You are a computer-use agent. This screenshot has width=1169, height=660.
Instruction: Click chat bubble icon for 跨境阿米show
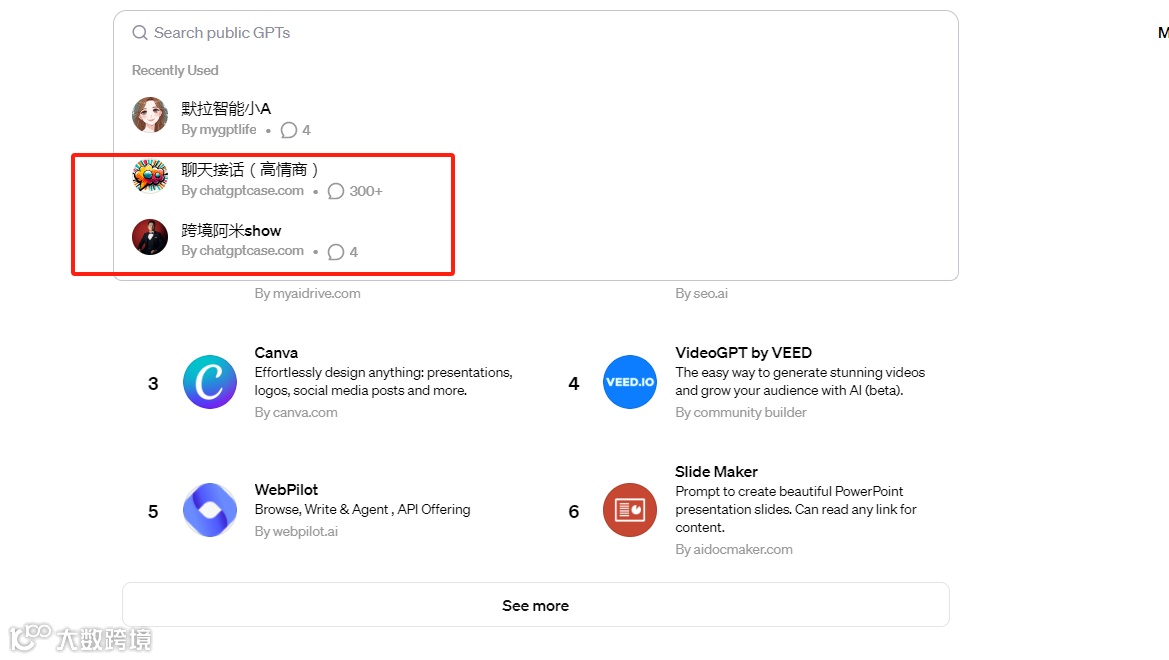(336, 252)
